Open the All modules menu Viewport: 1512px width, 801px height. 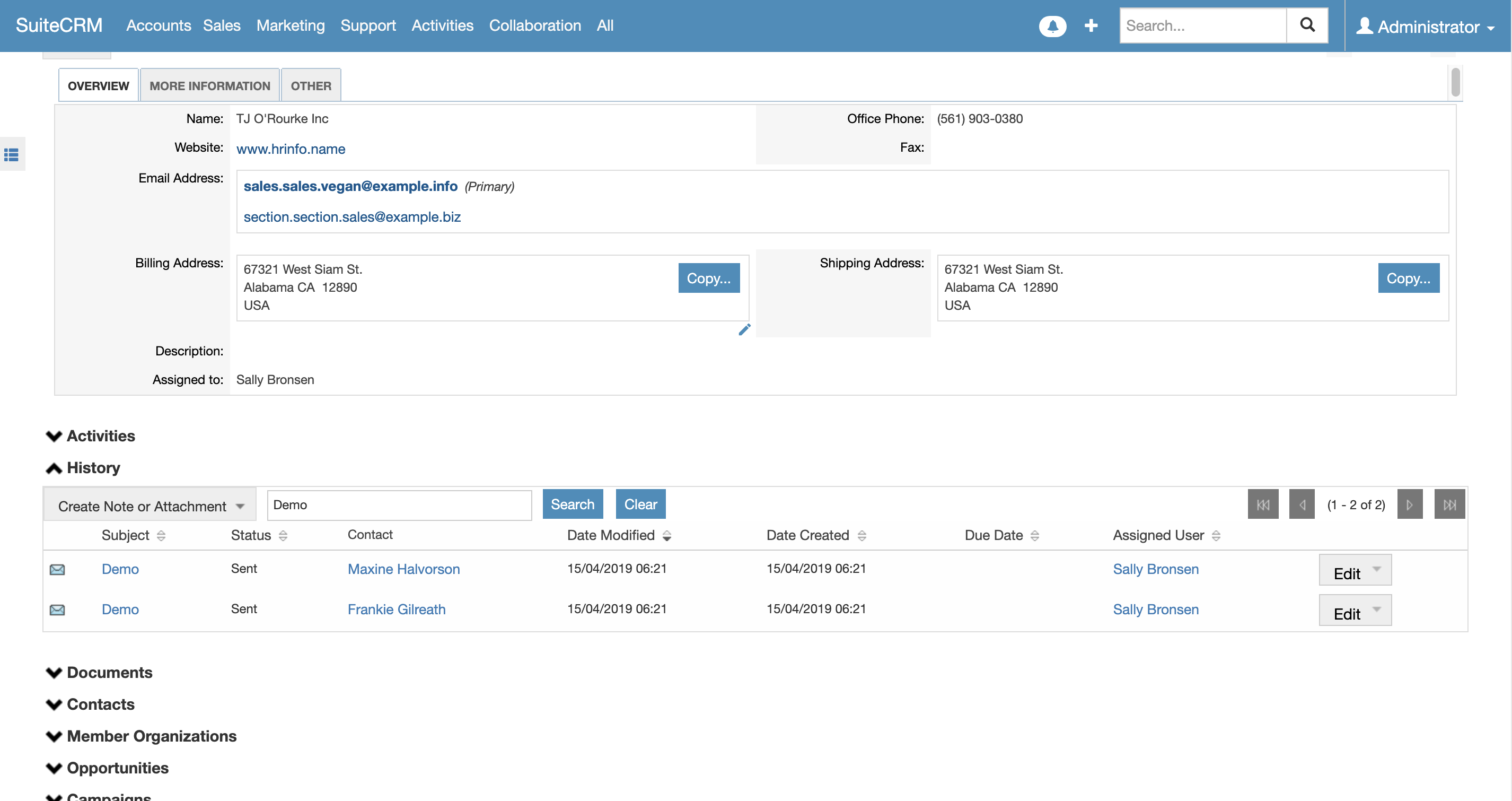pyautogui.click(x=604, y=25)
